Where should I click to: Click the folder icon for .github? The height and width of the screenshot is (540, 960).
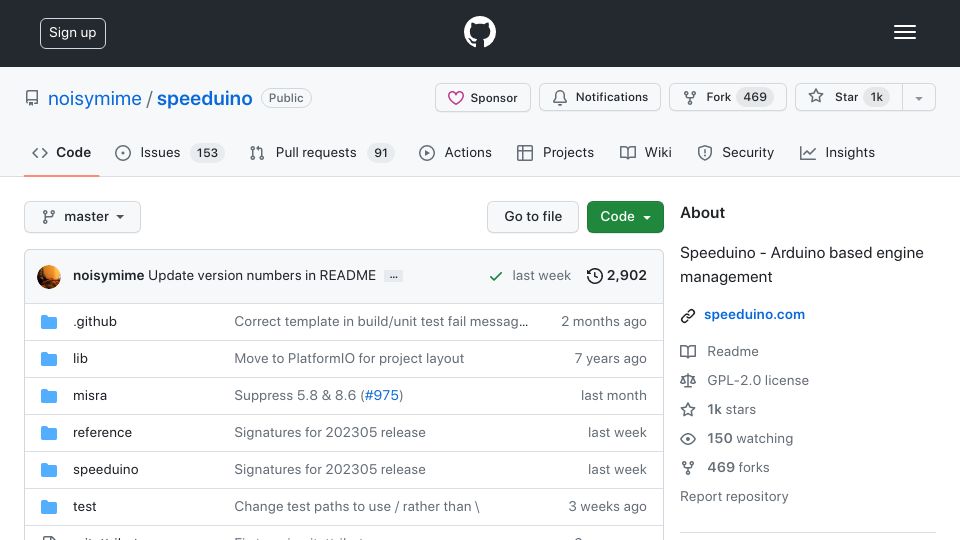[x=49, y=322]
